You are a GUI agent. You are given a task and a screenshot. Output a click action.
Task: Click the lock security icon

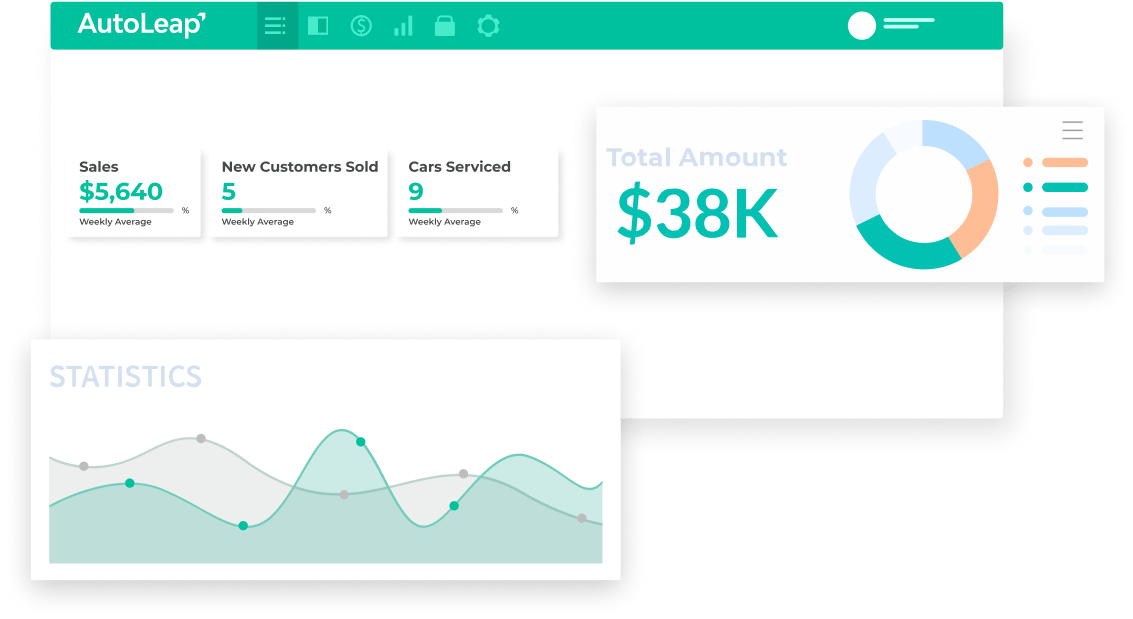(x=444, y=26)
